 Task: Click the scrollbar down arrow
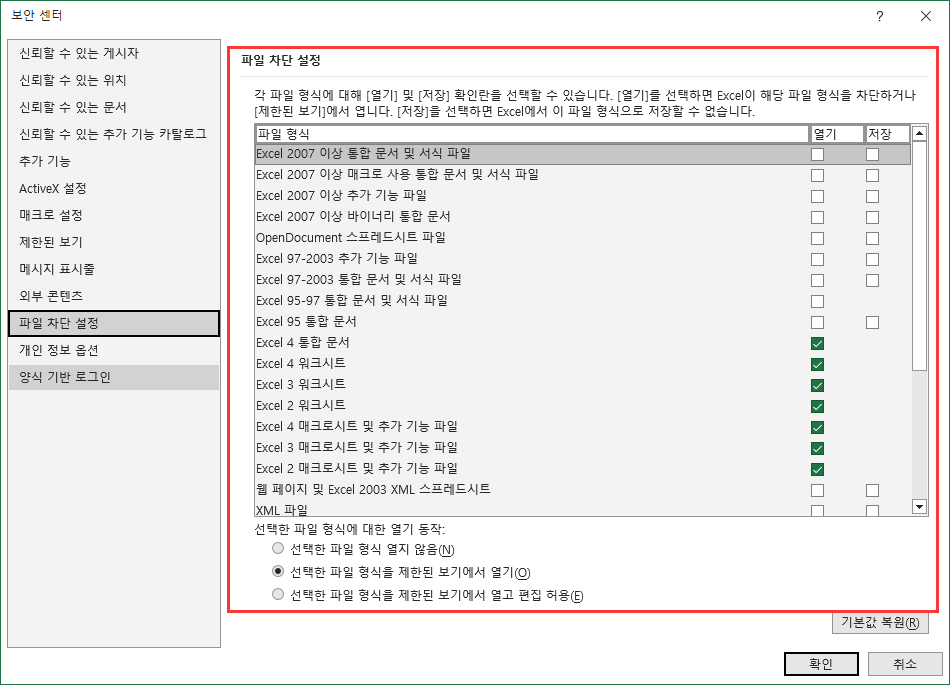pyautogui.click(x=919, y=508)
